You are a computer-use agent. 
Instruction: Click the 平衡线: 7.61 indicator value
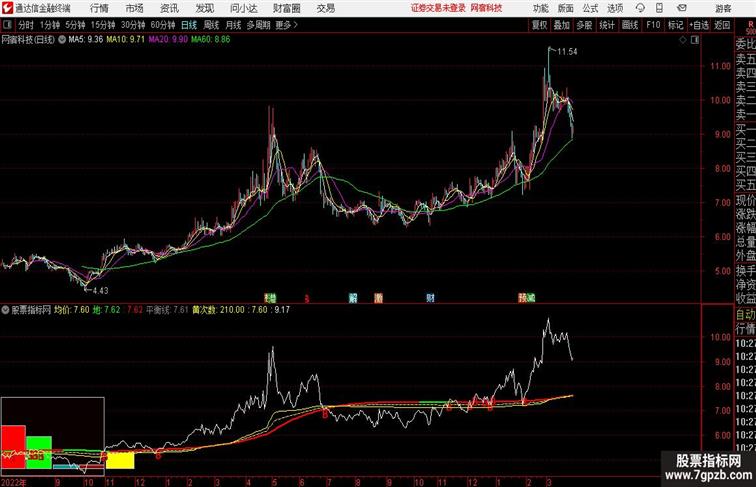(x=167, y=310)
